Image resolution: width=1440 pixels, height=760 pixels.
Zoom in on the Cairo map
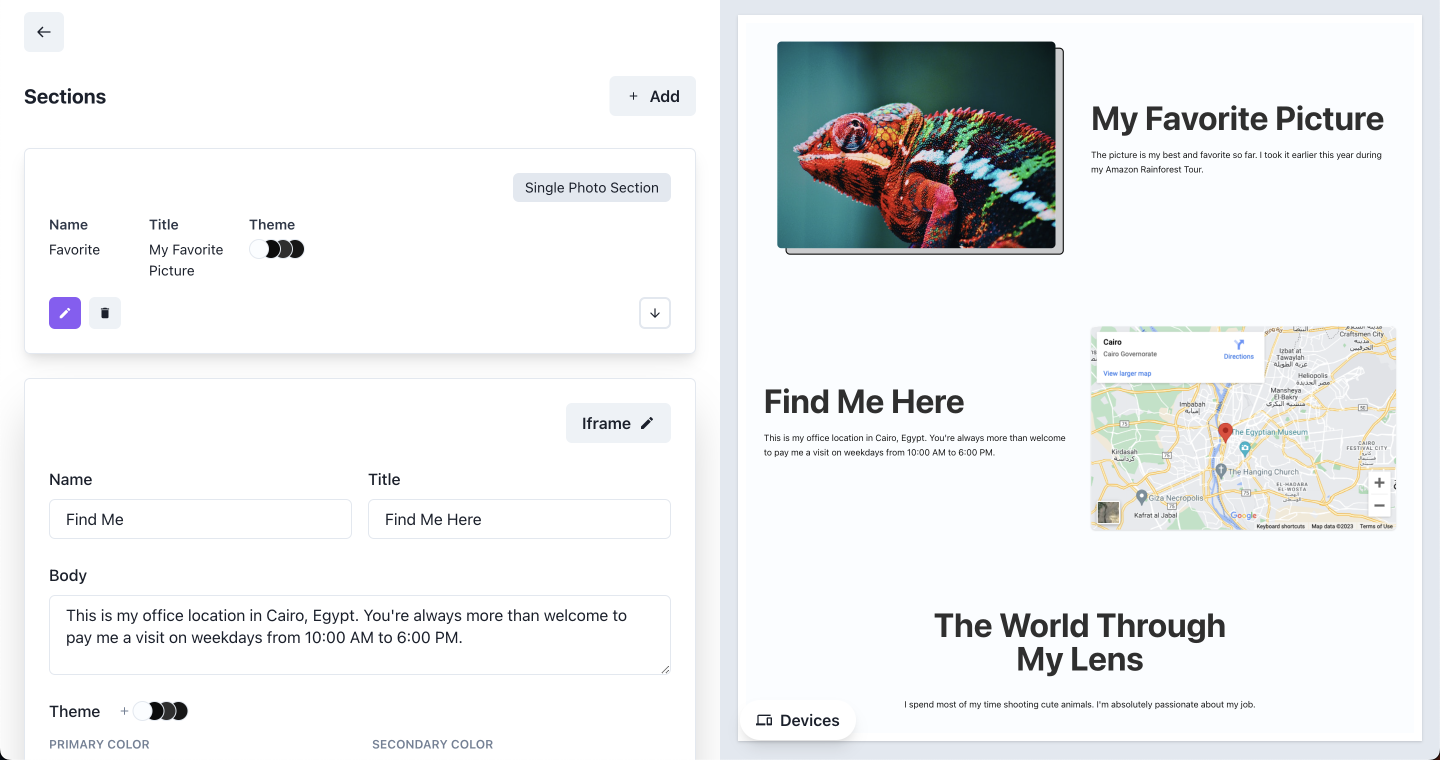1379,483
